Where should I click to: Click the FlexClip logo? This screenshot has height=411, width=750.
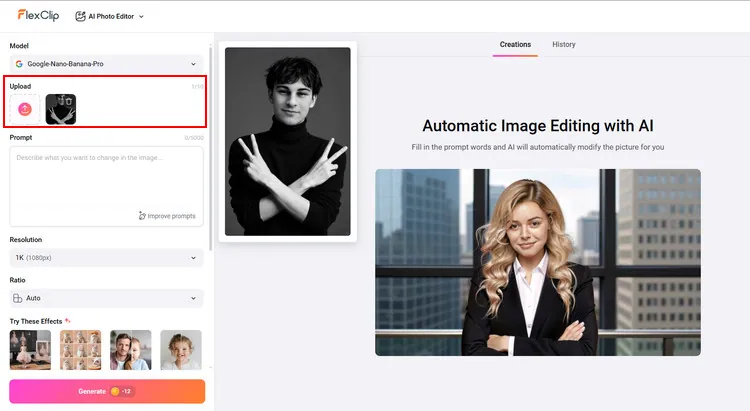(x=37, y=15)
